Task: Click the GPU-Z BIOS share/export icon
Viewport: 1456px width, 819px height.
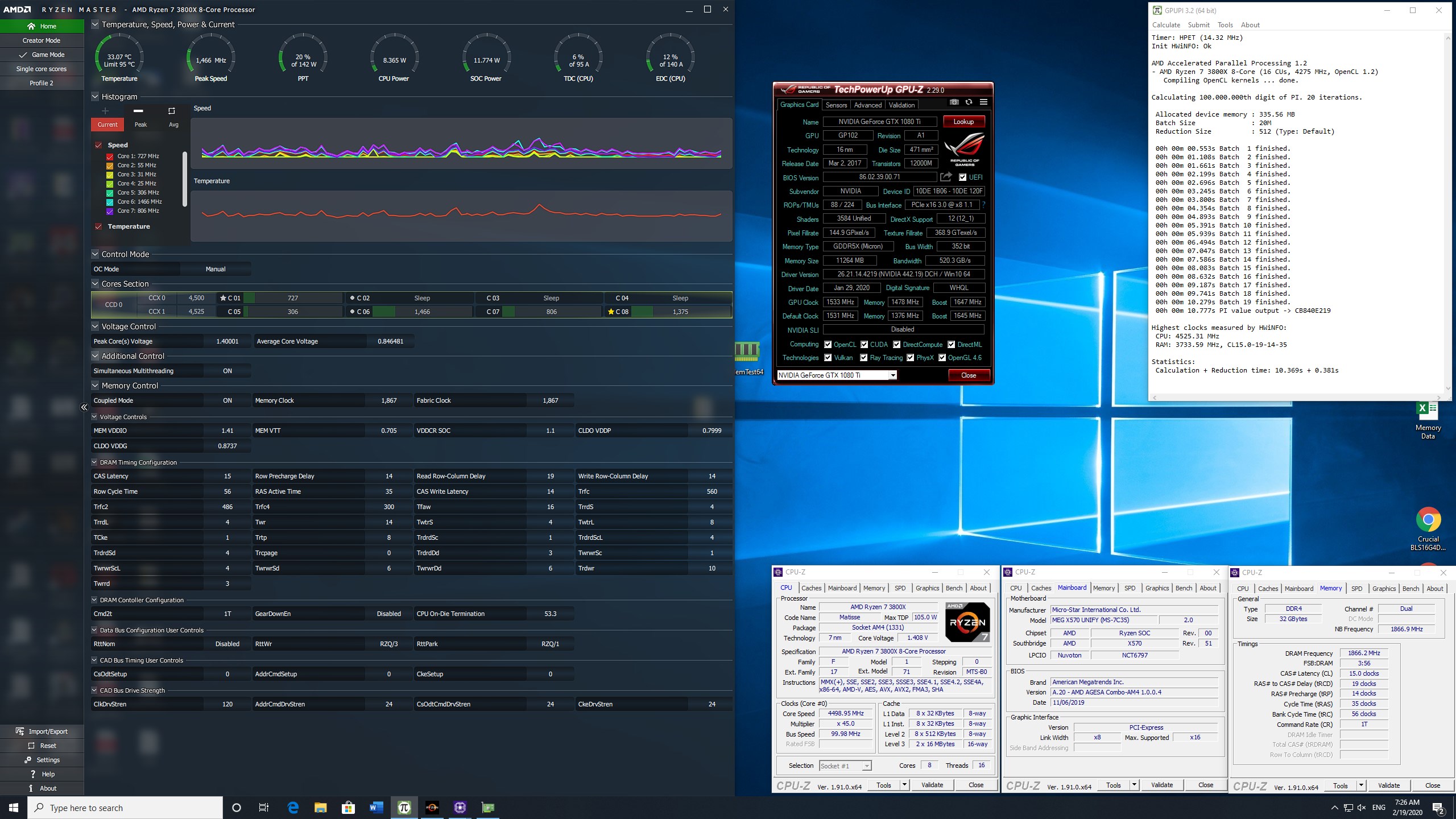Action: 946,177
